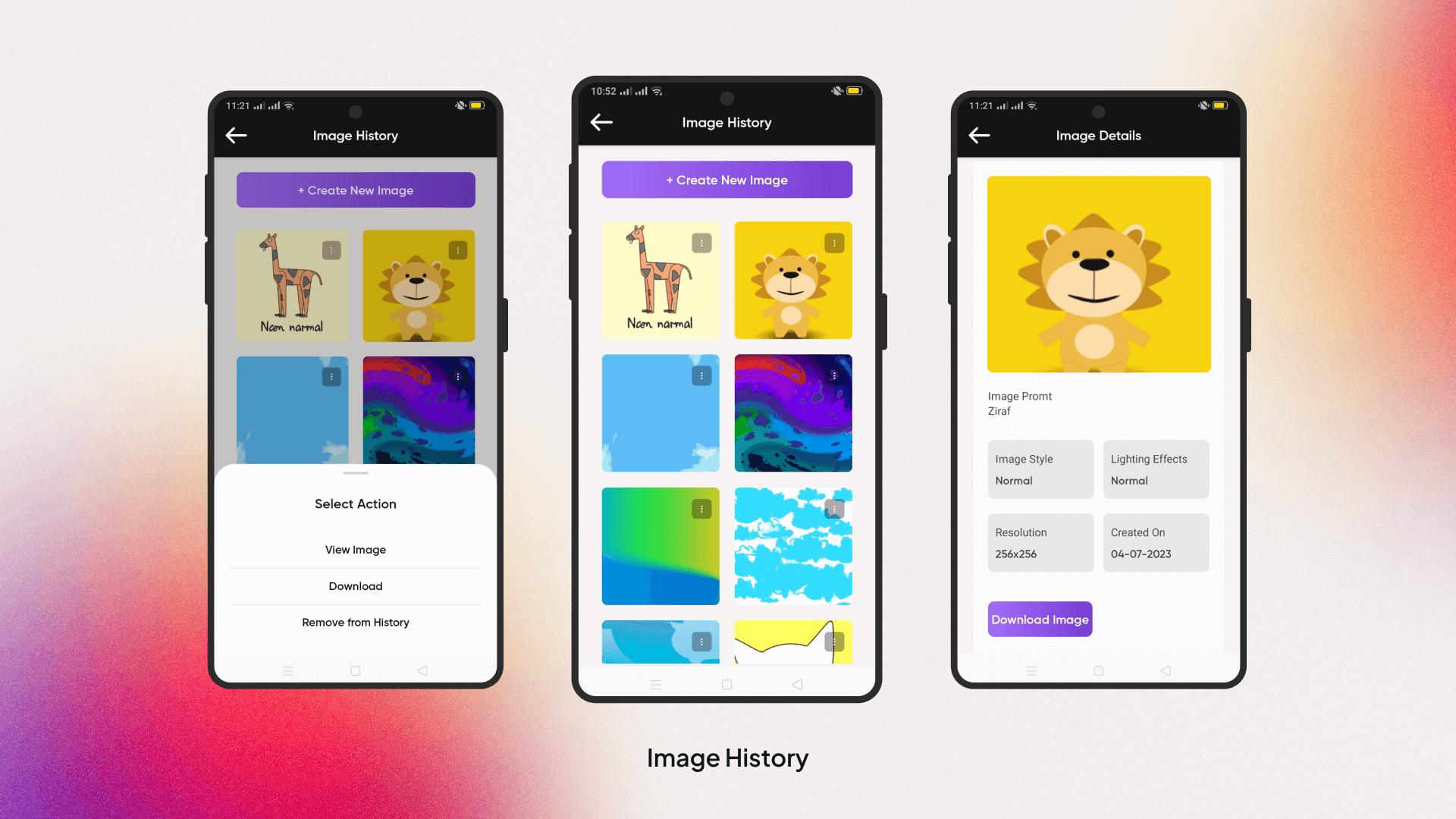The height and width of the screenshot is (819, 1456).
Task: Toggle visibility of Image Style Normal field
Action: click(1039, 469)
